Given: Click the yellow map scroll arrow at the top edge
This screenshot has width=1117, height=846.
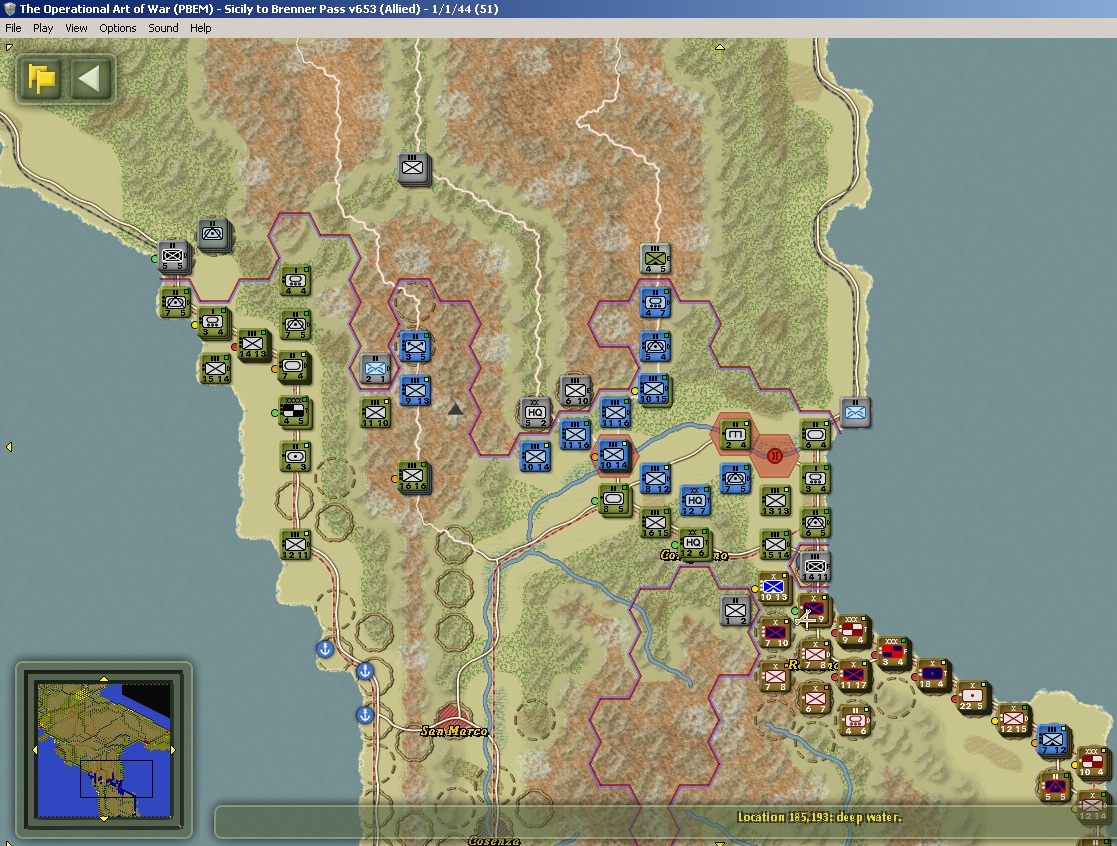Looking at the screenshot, I should (719, 47).
